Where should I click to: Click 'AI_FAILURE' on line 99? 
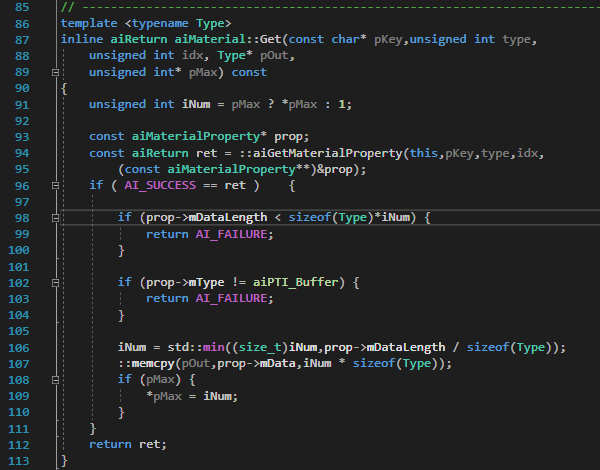coord(231,234)
